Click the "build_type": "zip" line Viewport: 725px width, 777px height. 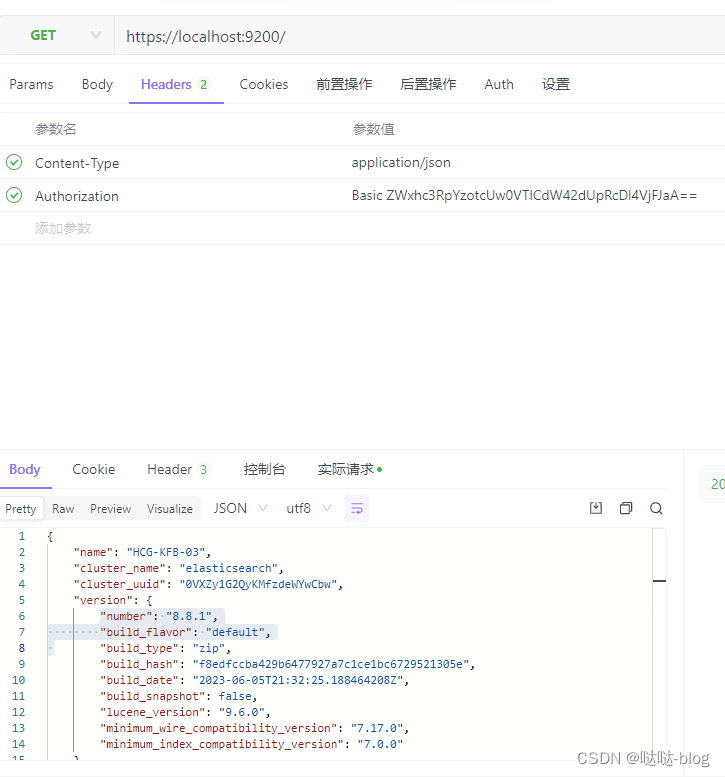pyautogui.click(x=166, y=648)
